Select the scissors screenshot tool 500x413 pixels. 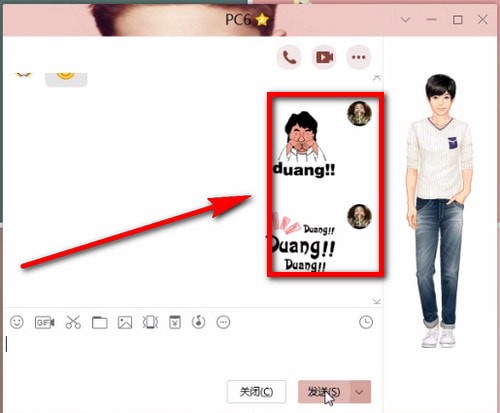click(73, 322)
